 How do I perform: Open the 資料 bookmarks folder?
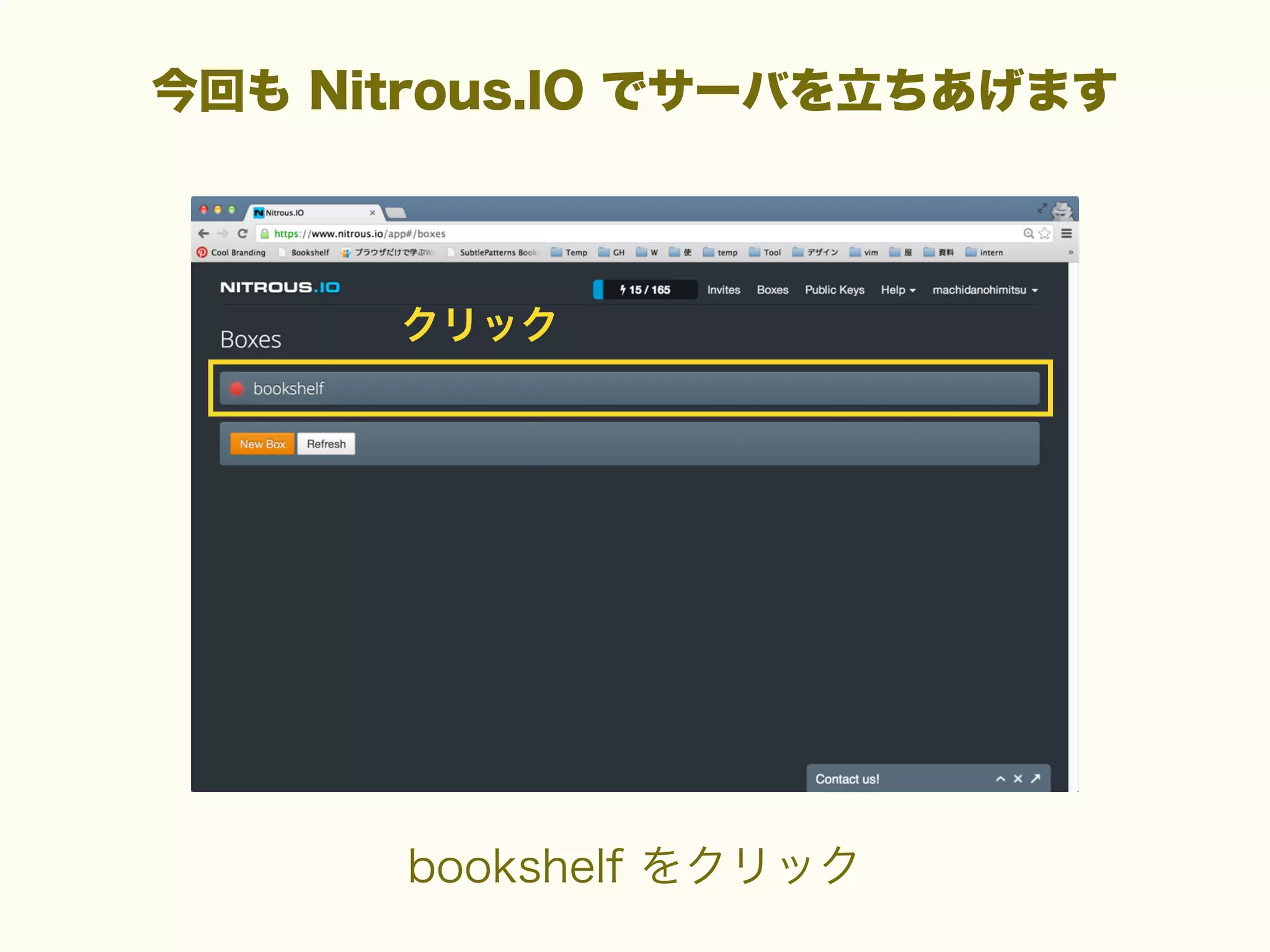939,252
